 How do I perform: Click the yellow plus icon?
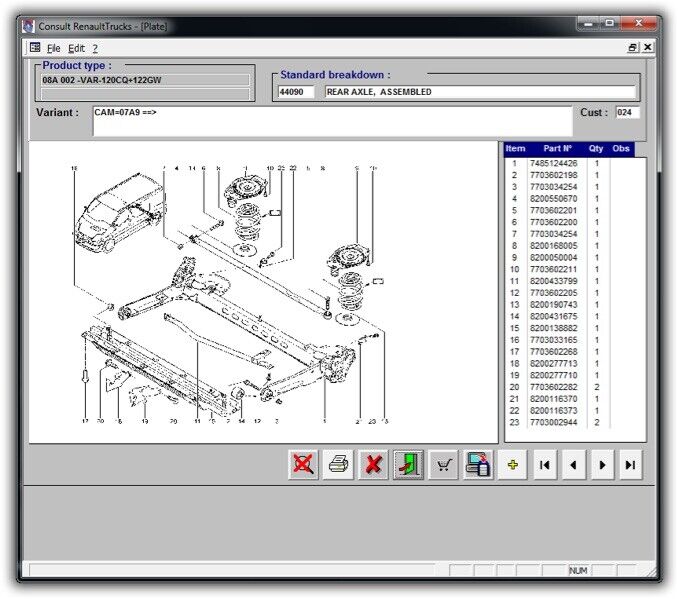(513, 465)
